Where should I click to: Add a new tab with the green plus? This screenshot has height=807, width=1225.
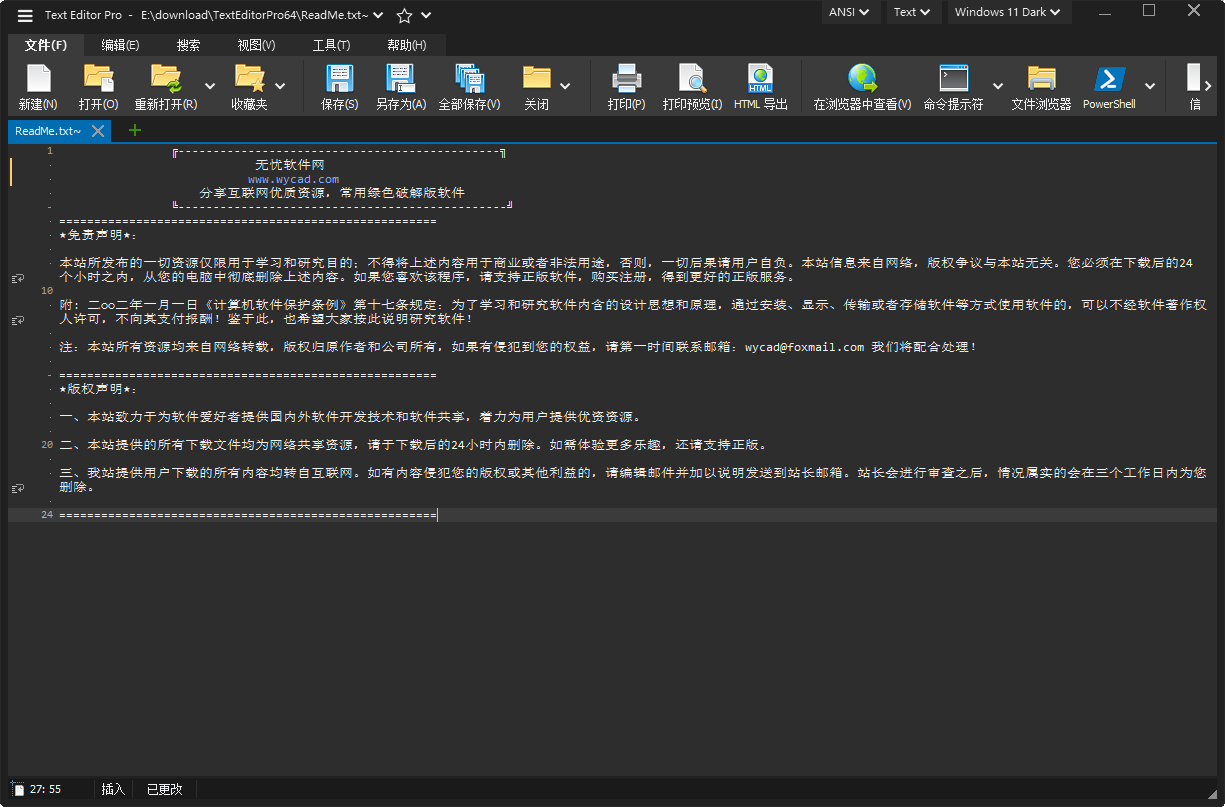coord(134,130)
